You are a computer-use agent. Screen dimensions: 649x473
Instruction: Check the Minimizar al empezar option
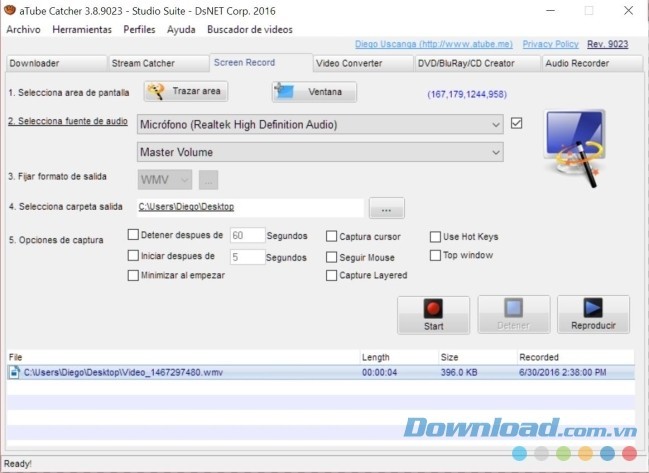133,275
